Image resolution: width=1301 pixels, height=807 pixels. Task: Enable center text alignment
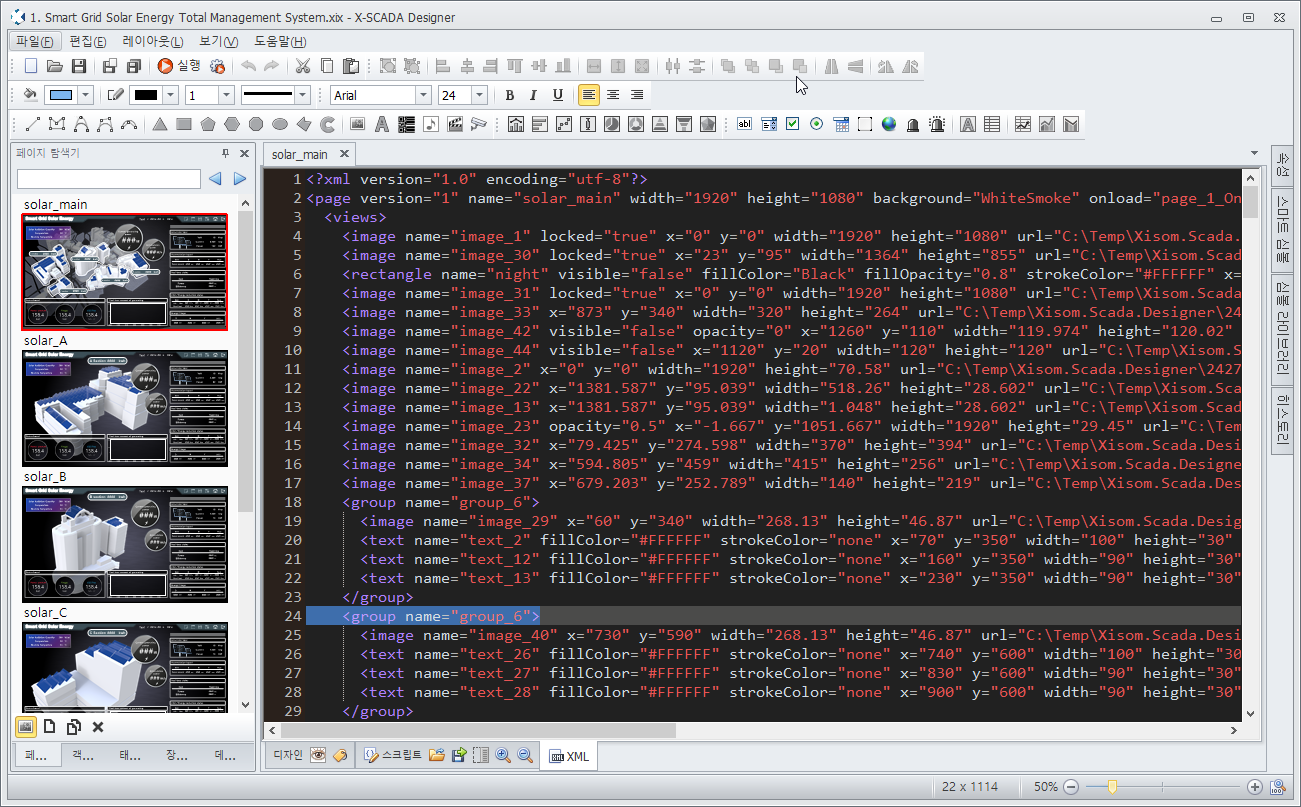coord(612,95)
